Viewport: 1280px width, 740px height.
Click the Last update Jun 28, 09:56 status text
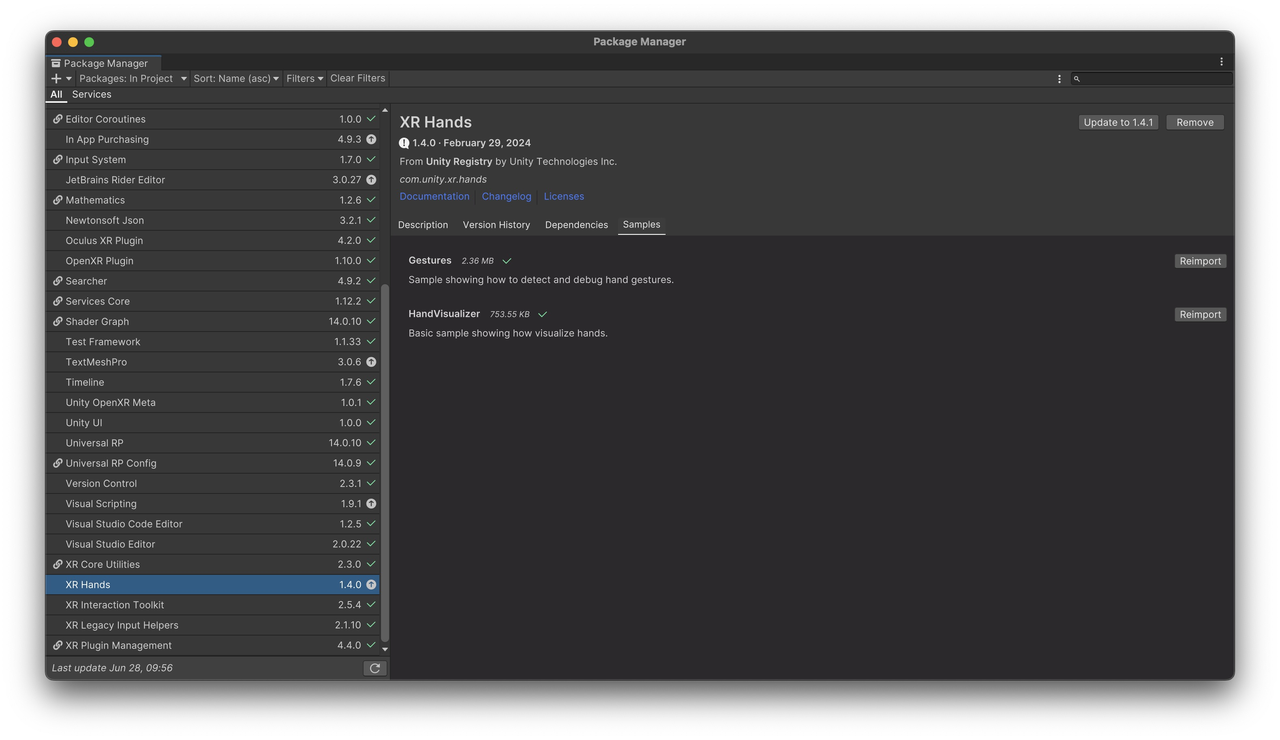(112, 668)
